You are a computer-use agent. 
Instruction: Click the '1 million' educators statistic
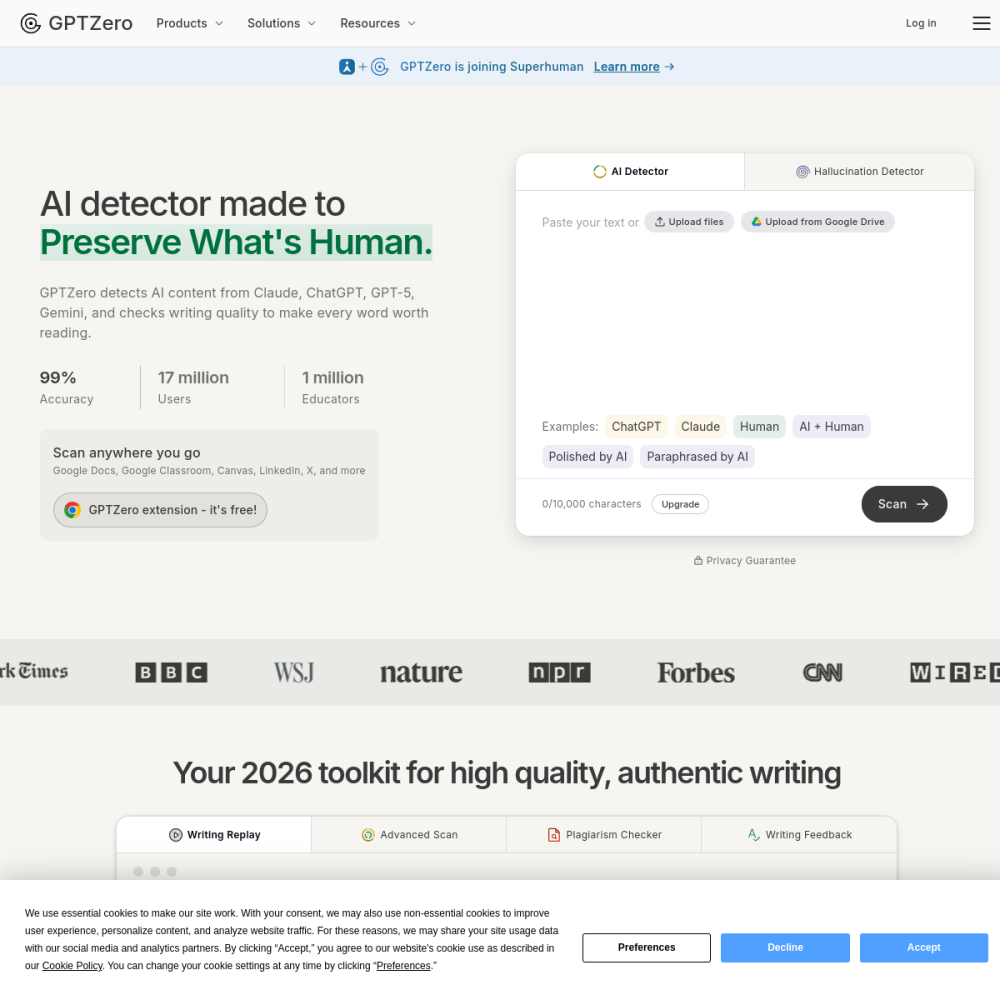(x=332, y=378)
